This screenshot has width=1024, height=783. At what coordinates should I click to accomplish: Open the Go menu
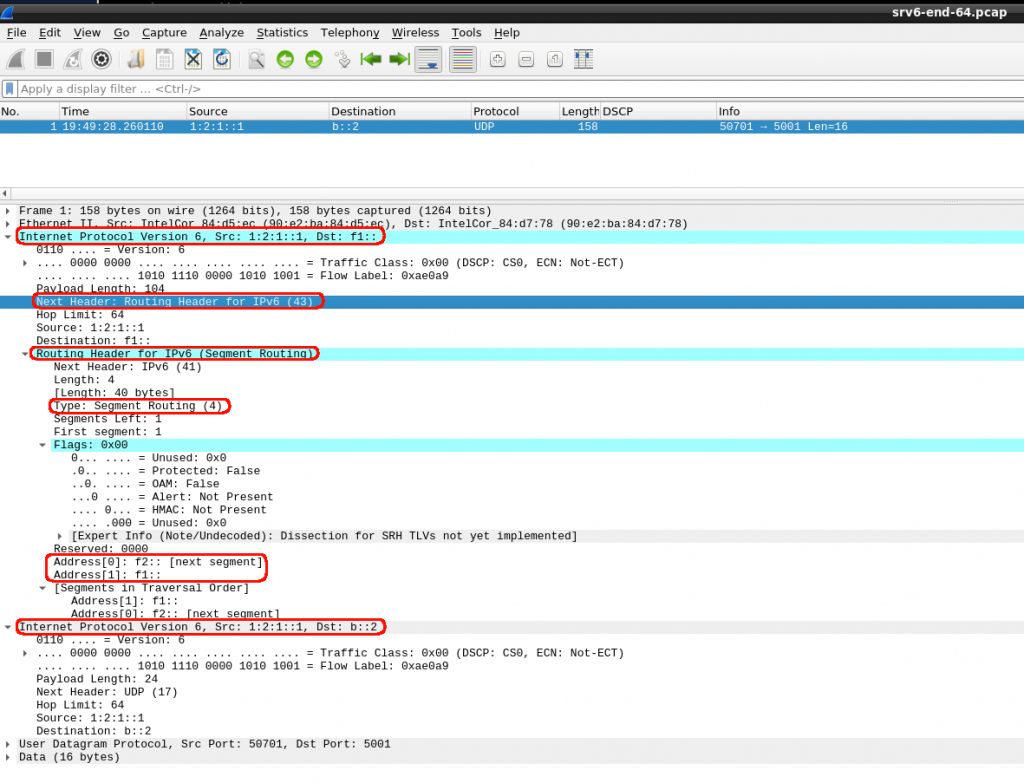[121, 33]
